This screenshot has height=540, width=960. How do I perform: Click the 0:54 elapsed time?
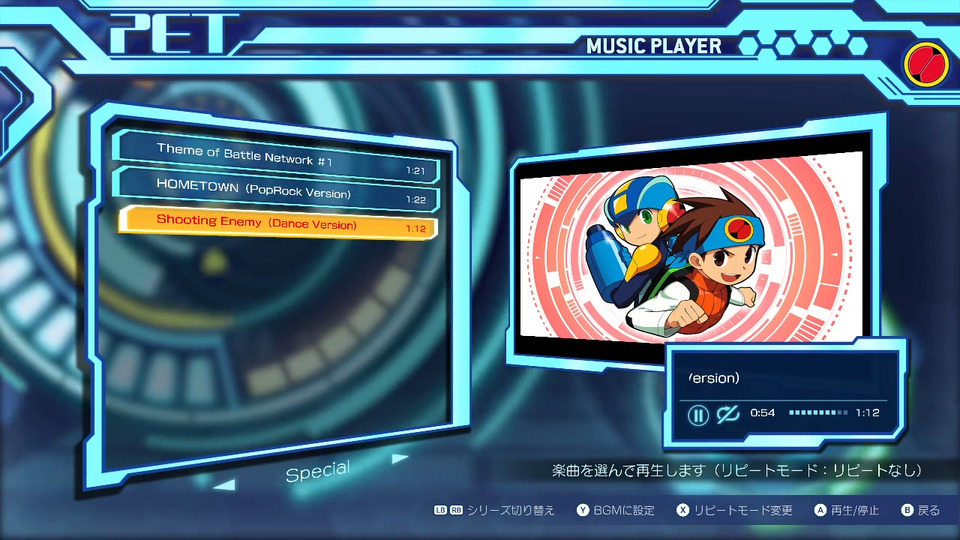(x=763, y=413)
